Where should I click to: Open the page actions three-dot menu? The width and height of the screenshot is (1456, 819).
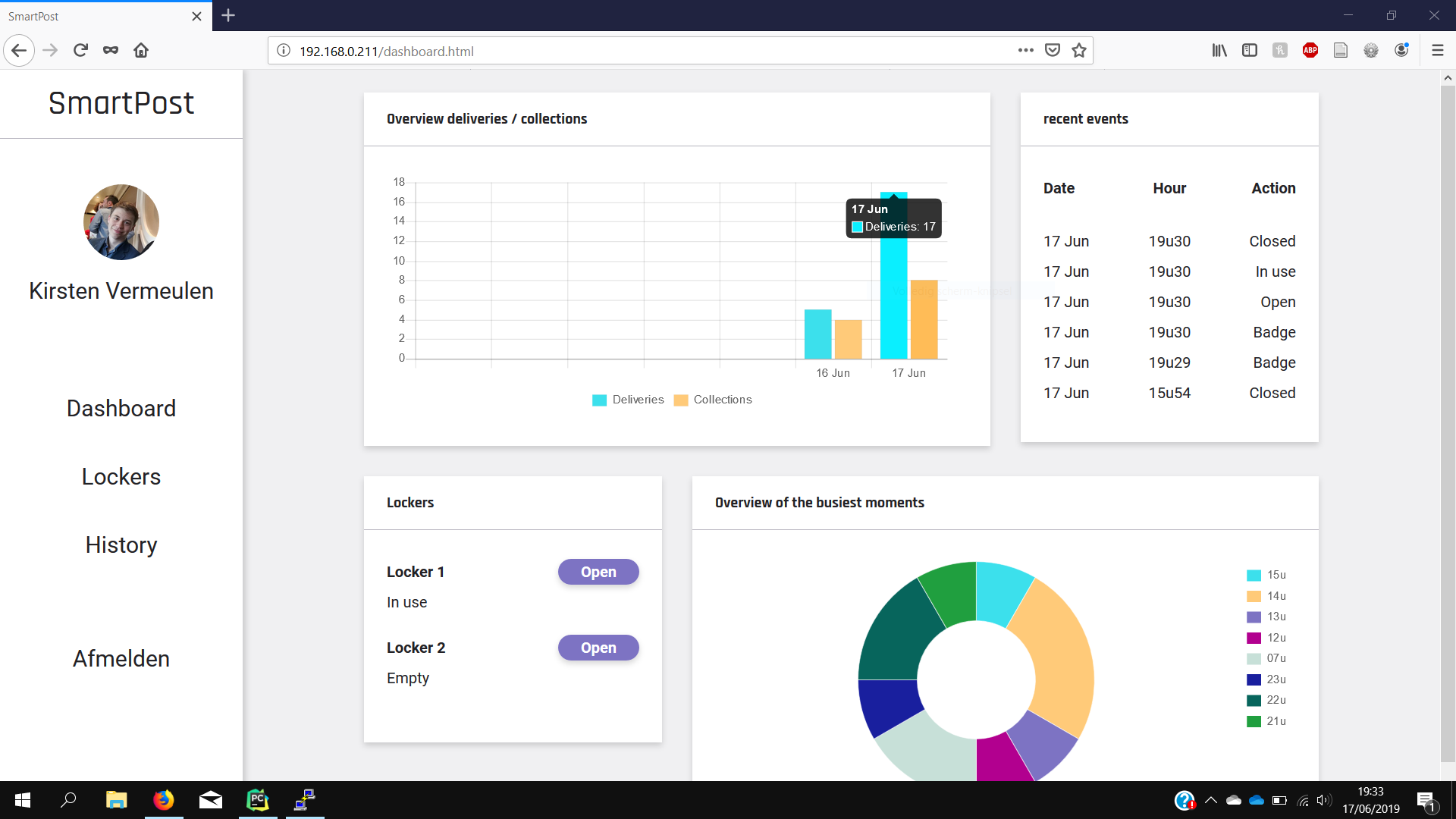[x=1025, y=51]
